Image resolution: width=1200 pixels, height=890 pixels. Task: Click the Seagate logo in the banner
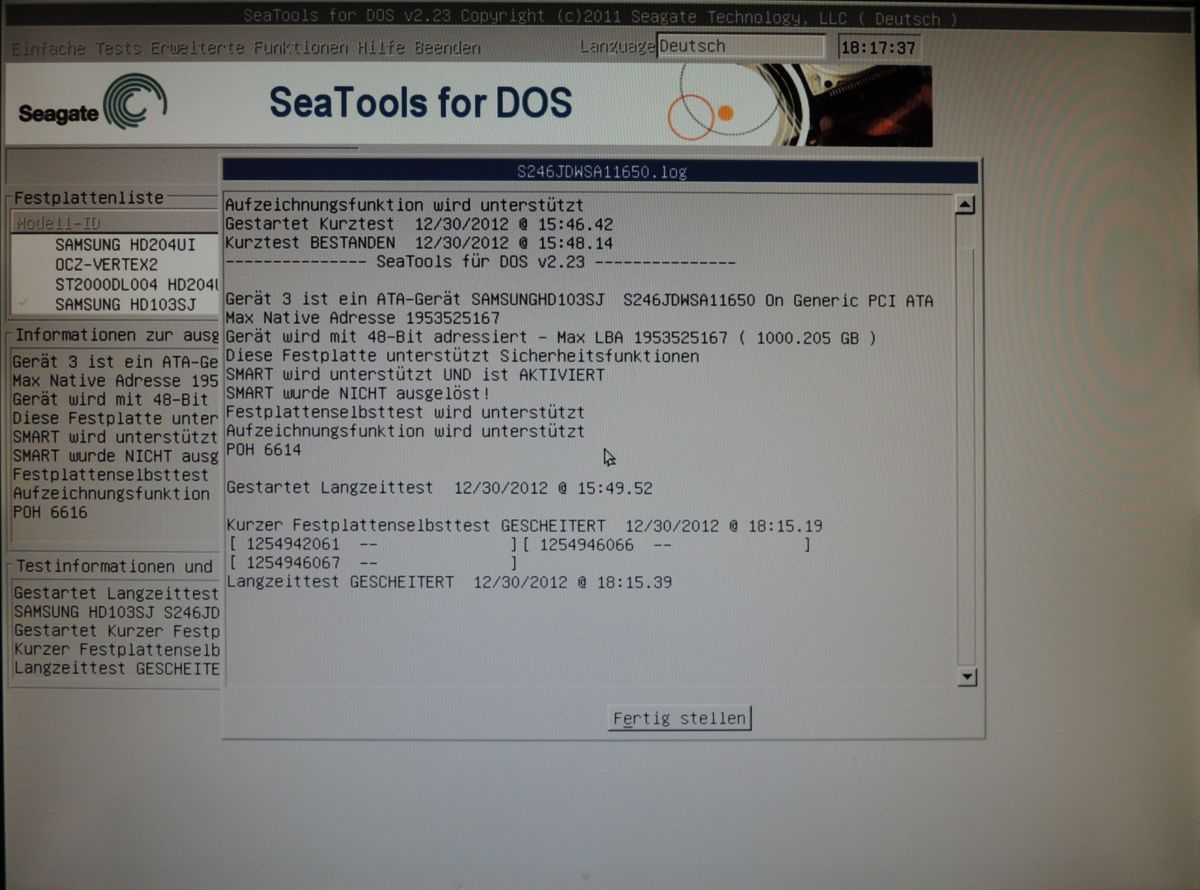click(91, 104)
